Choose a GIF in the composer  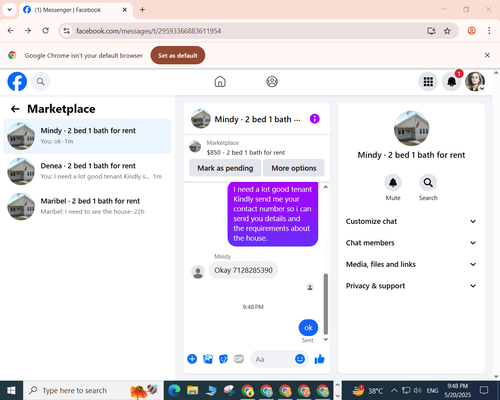(x=239, y=359)
